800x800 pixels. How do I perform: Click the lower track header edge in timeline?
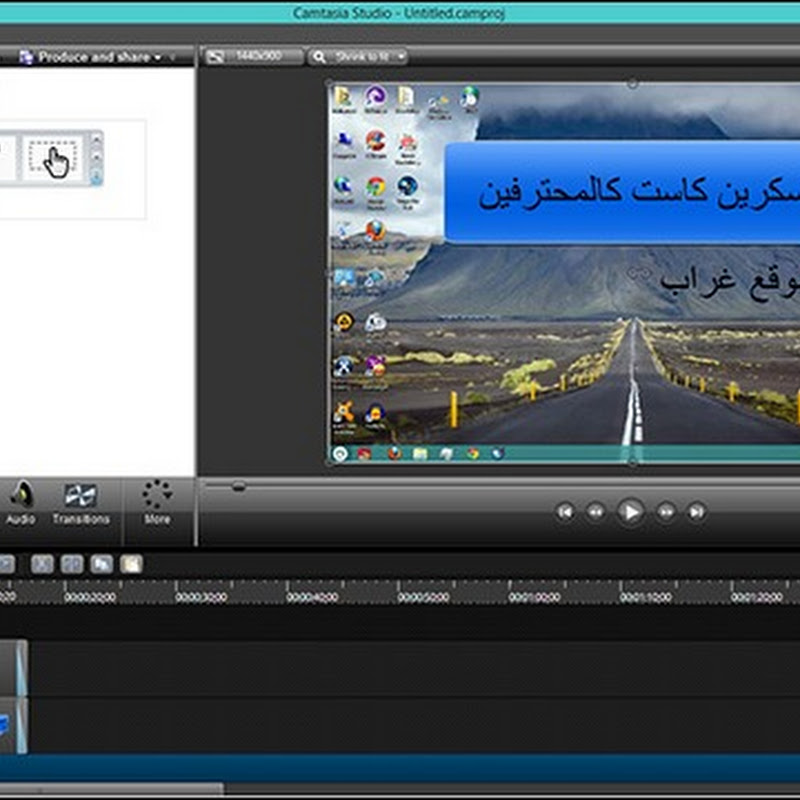pos(21,726)
